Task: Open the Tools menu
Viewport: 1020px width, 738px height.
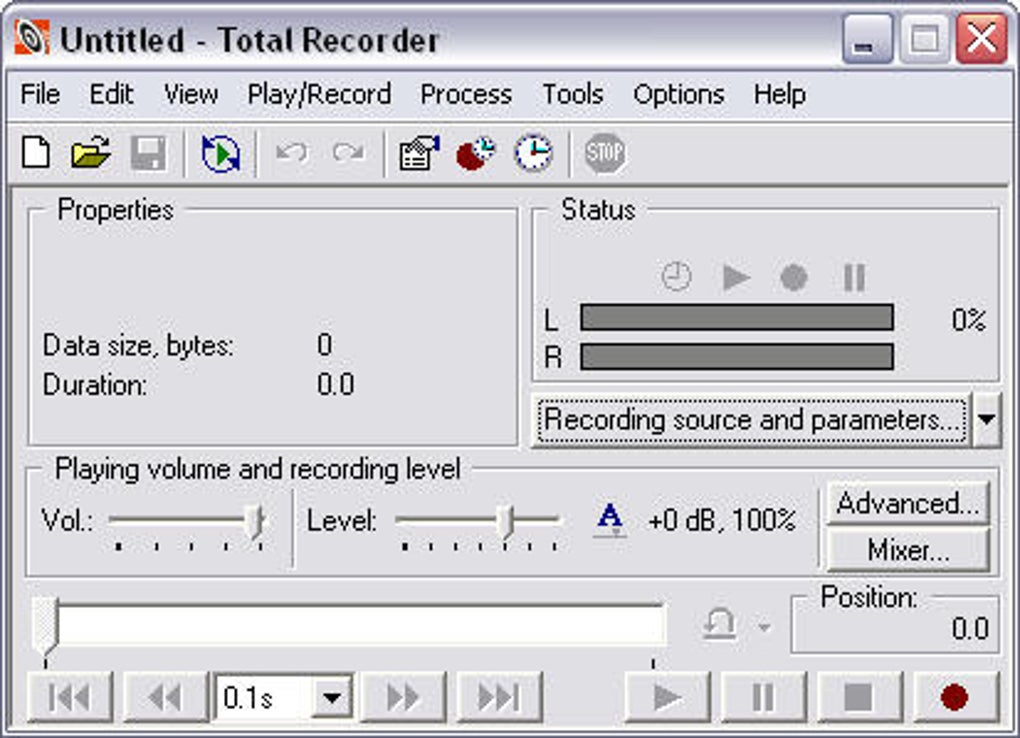Action: (x=573, y=94)
